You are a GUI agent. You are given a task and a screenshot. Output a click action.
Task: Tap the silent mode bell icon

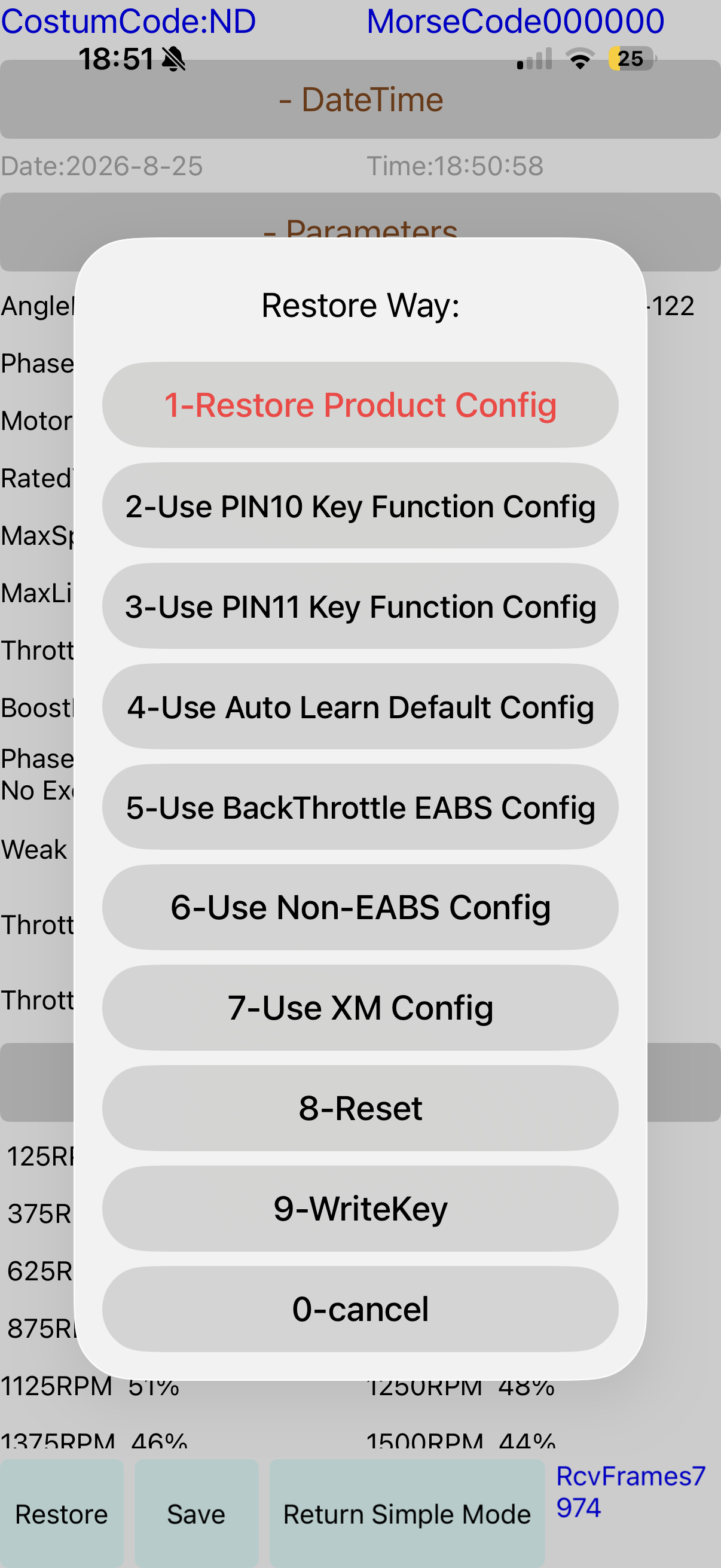(x=174, y=59)
